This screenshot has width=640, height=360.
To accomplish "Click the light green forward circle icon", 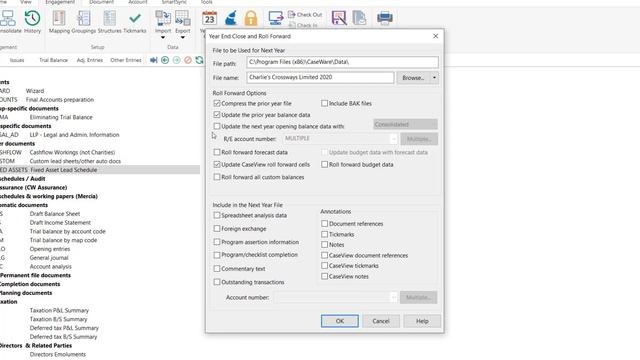I will click(176, 60).
